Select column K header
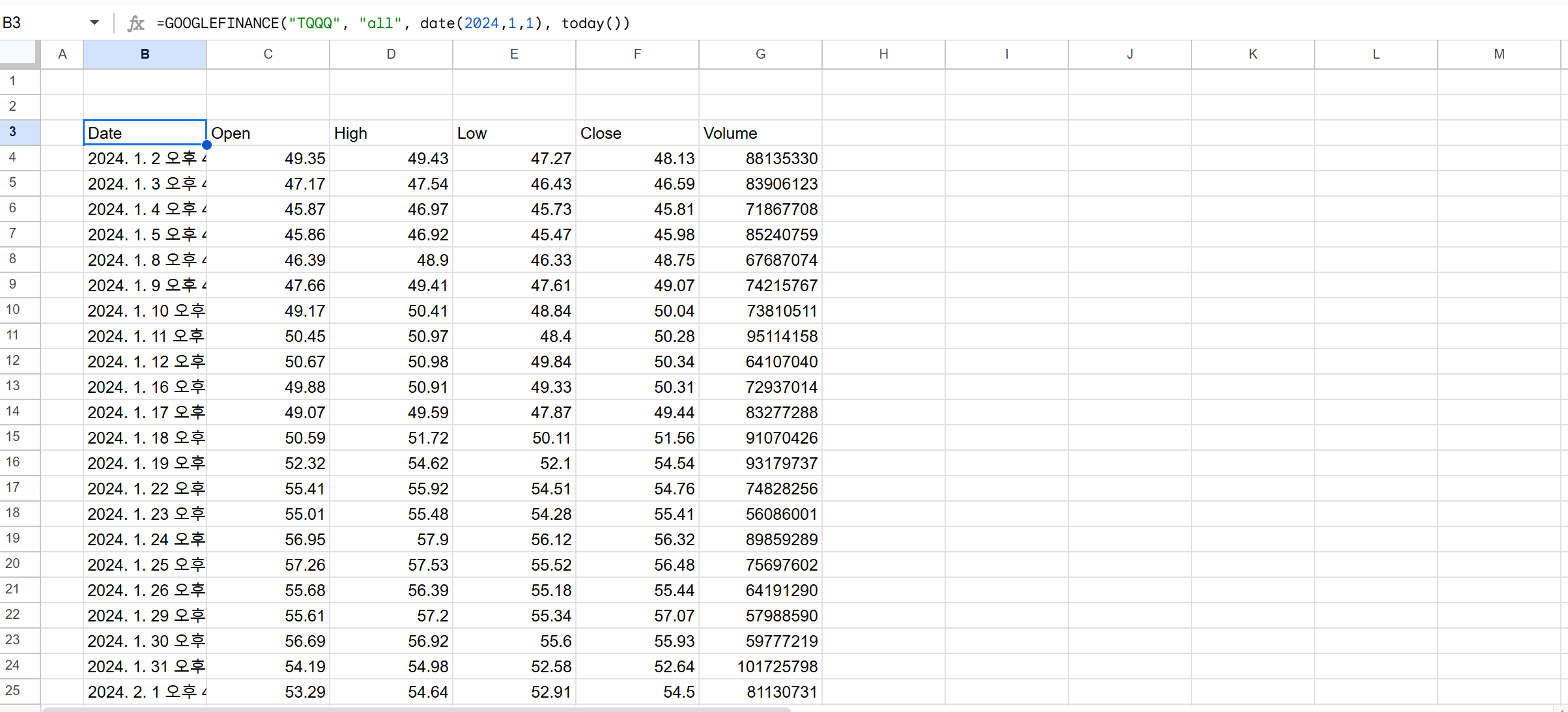 click(1253, 54)
